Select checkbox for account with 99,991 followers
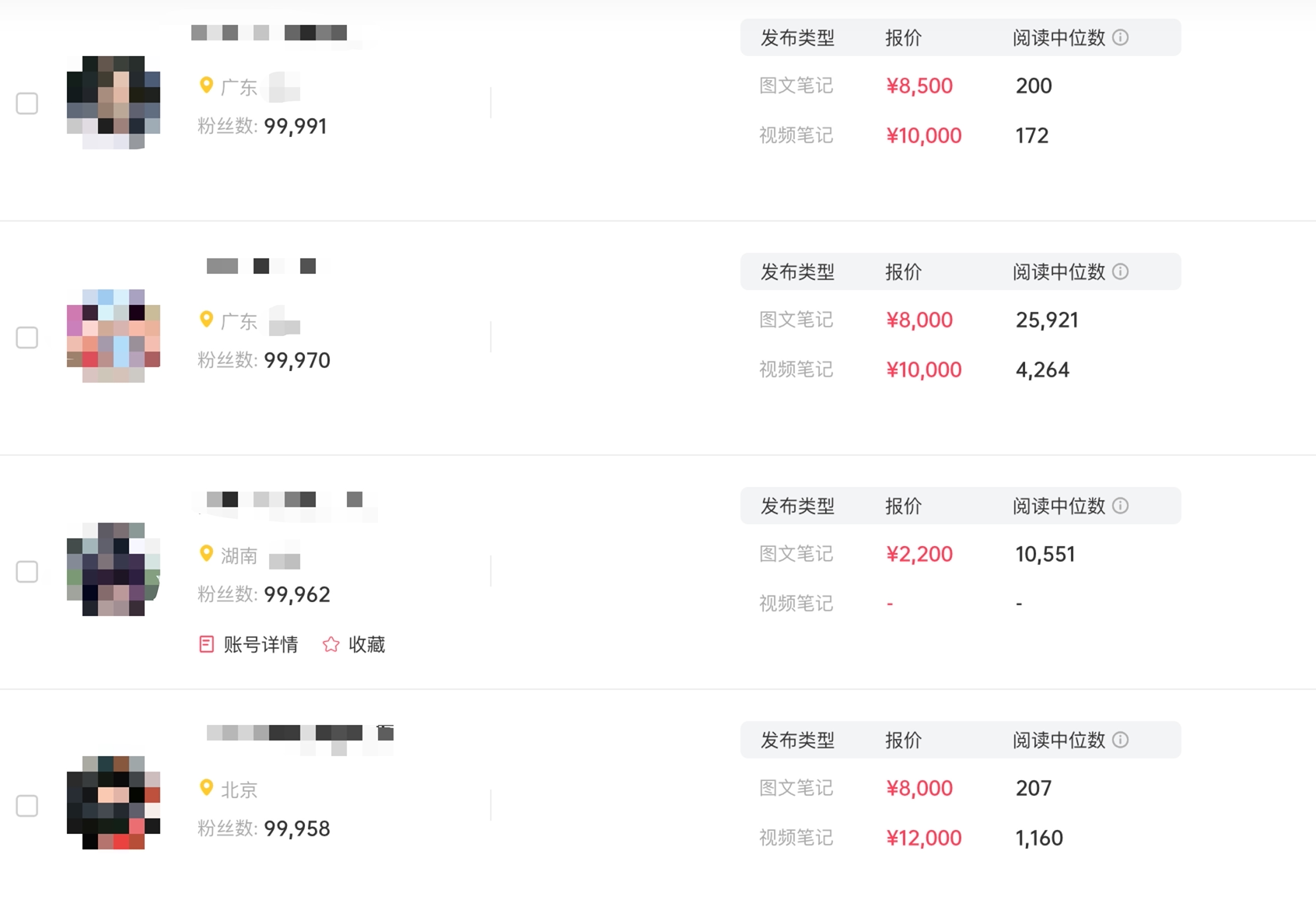The image size is (1316, 921). 27,103
